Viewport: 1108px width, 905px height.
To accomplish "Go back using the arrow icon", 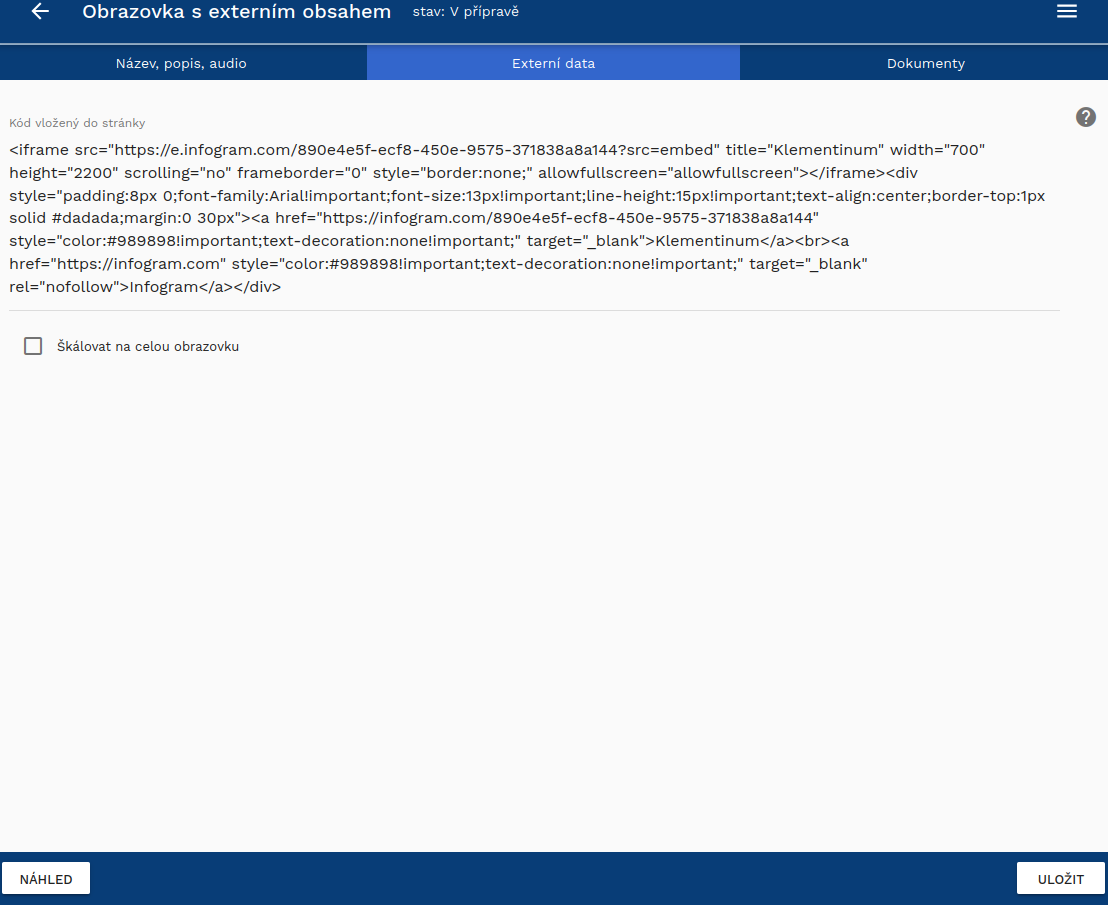I will (40, 11).
